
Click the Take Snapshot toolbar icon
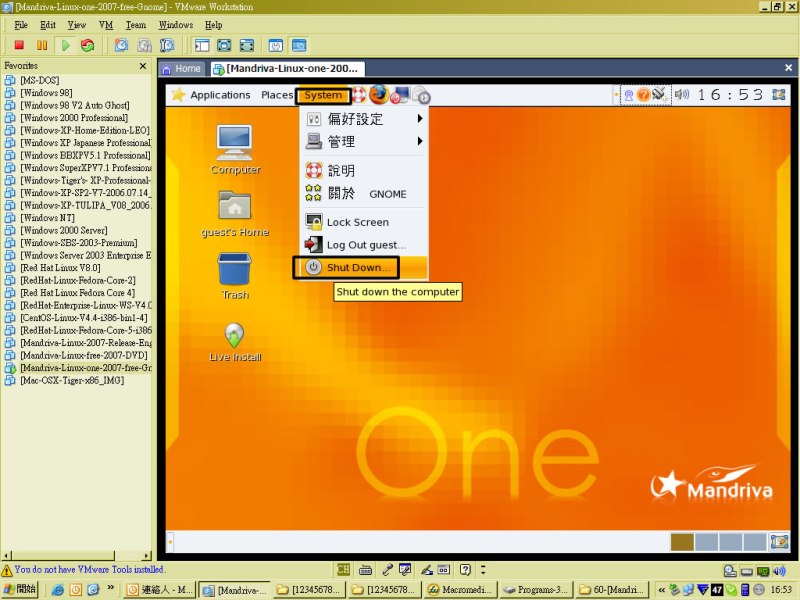[x=121, y=45]
